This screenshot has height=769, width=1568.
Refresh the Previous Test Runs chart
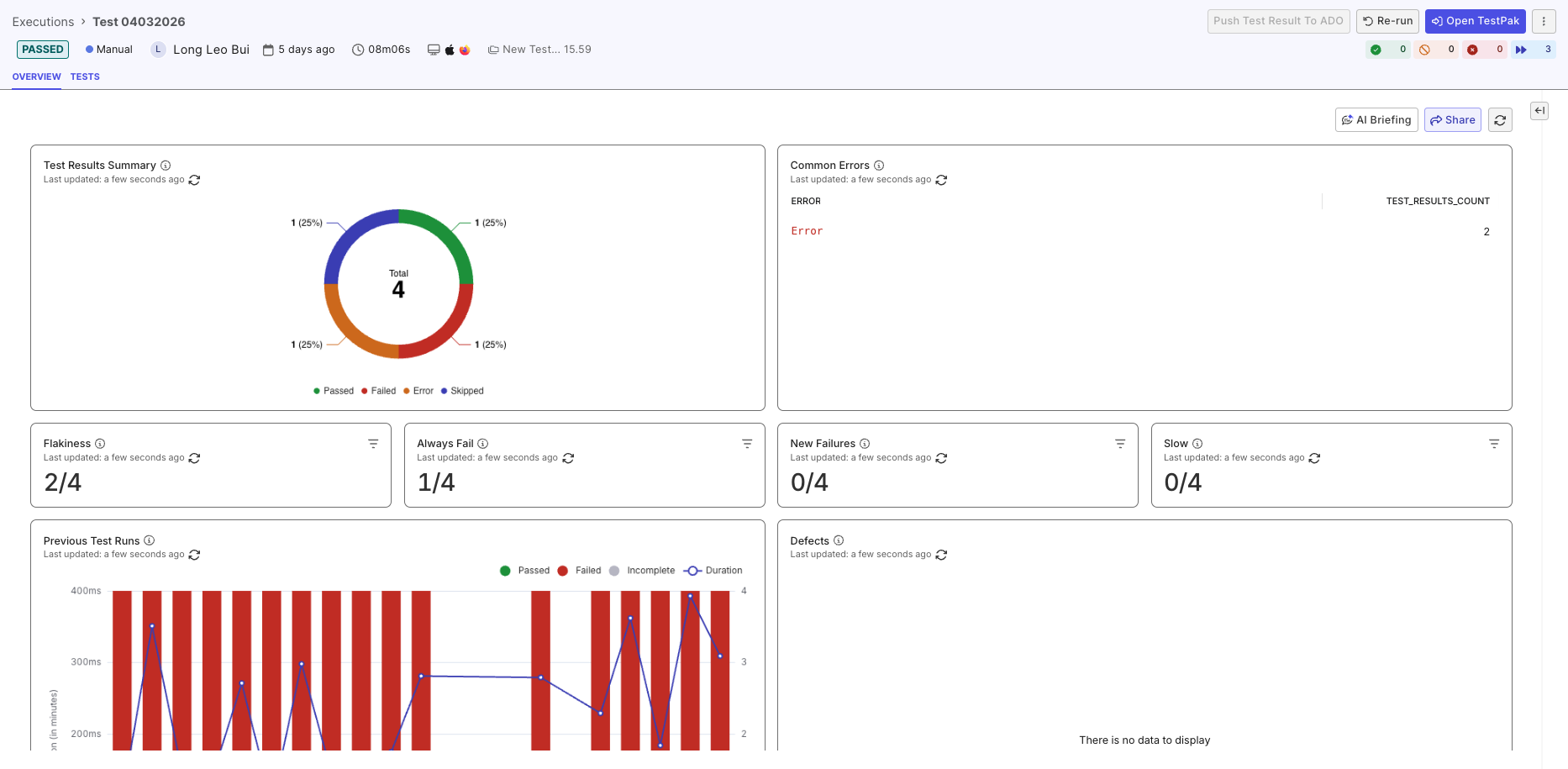pos(194,555)
